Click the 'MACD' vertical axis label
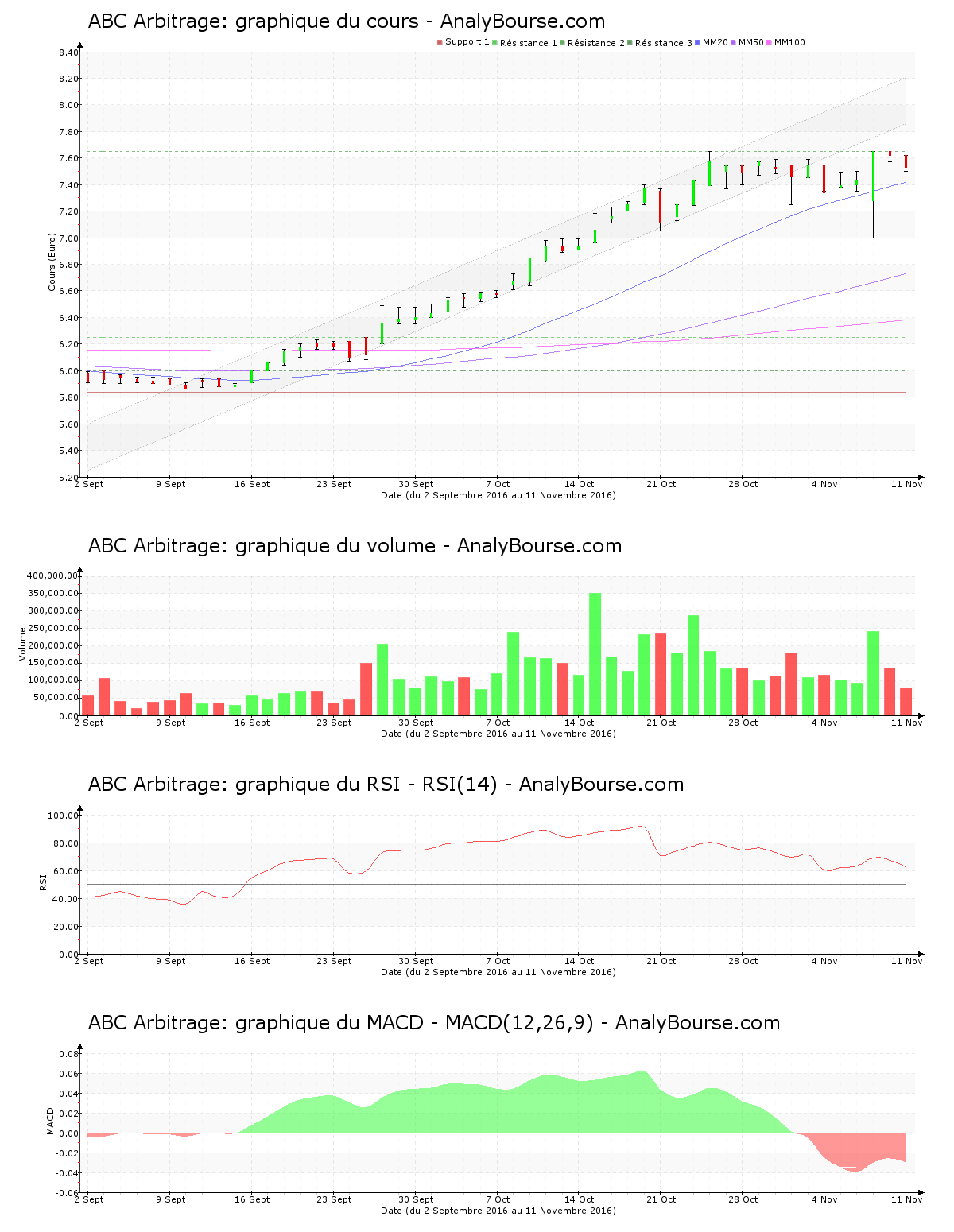954x1232 pixels. tap(50, 1121)
